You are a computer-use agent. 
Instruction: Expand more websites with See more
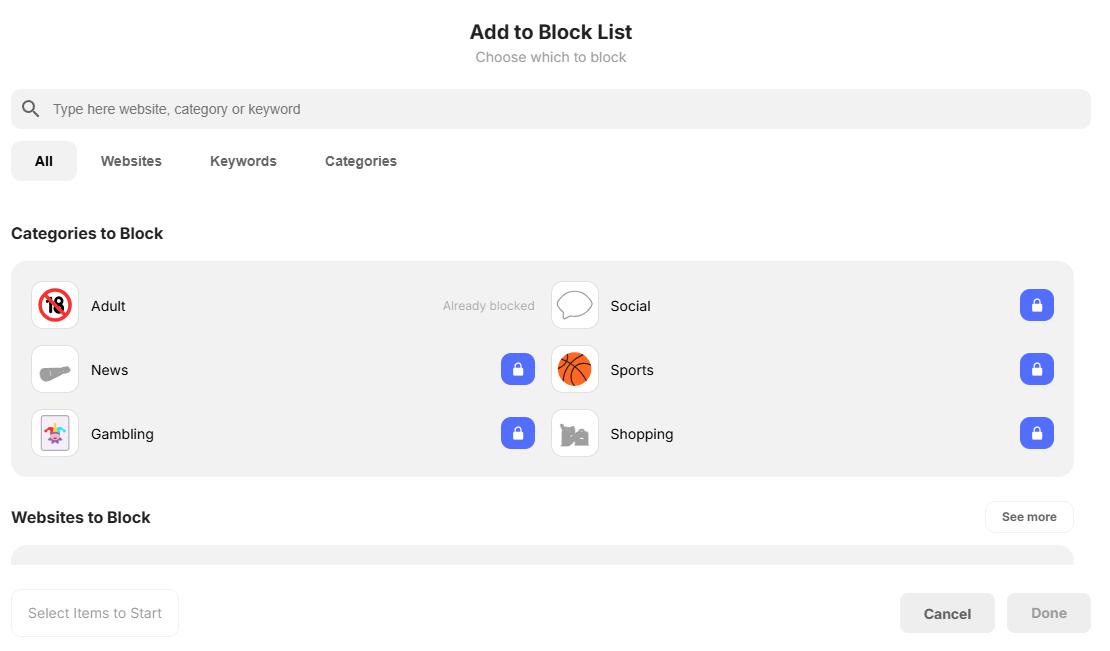(x=1029, y=517)
